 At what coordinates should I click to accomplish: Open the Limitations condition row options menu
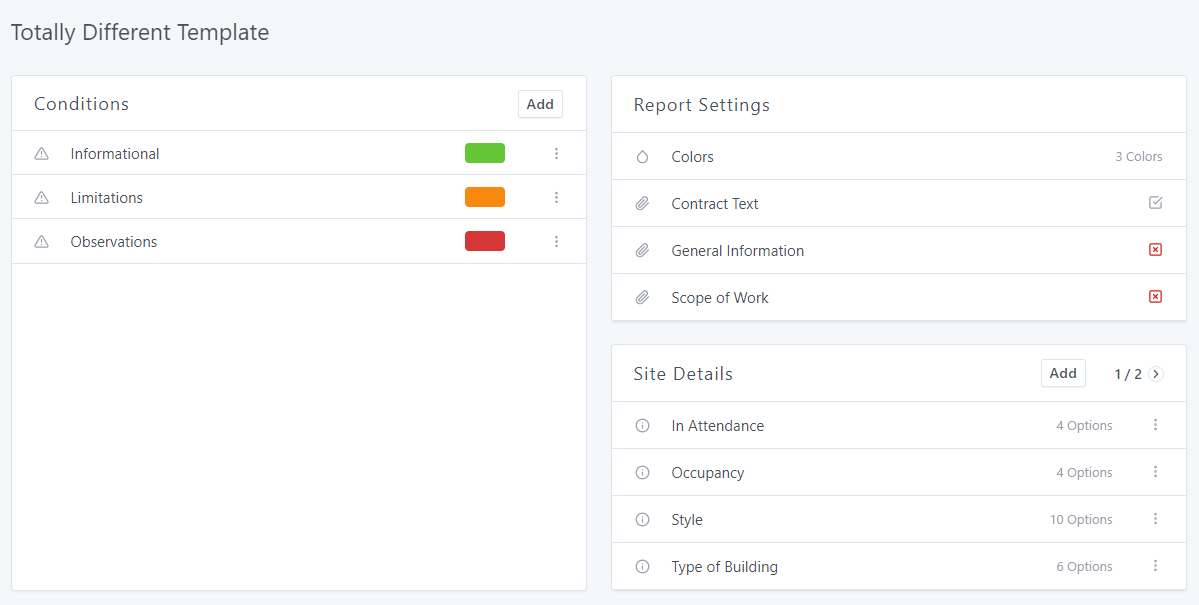(556, 198)
